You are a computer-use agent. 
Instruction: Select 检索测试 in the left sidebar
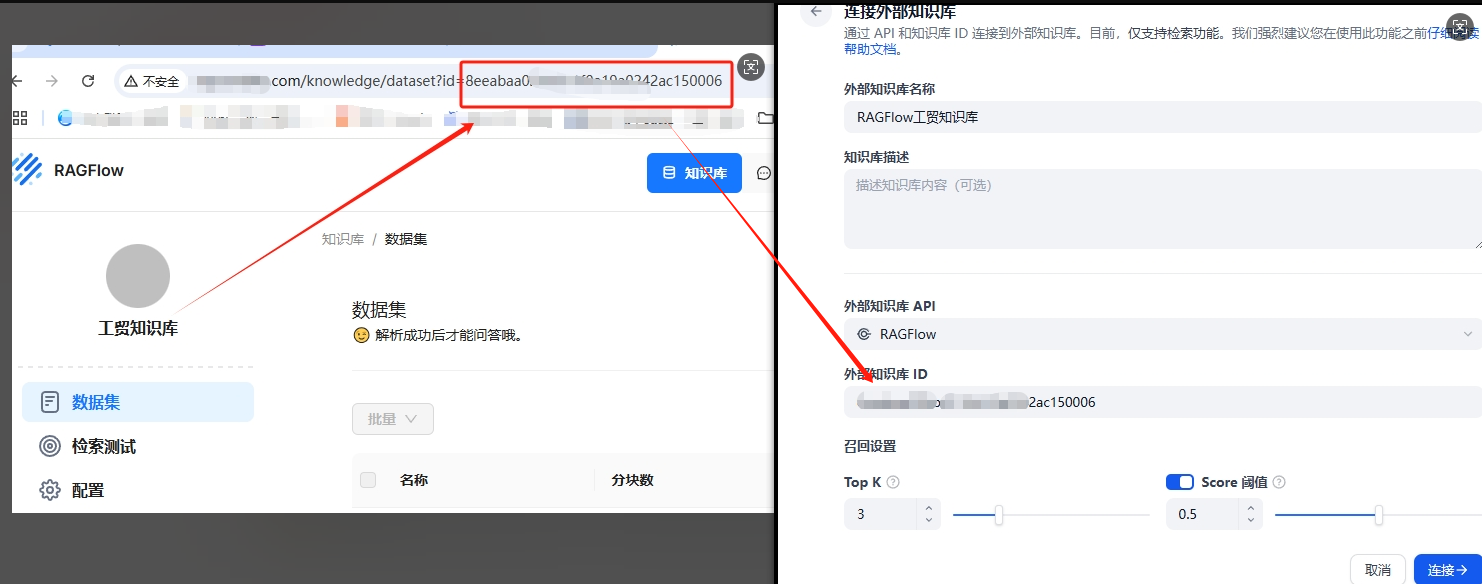[138, 446]
